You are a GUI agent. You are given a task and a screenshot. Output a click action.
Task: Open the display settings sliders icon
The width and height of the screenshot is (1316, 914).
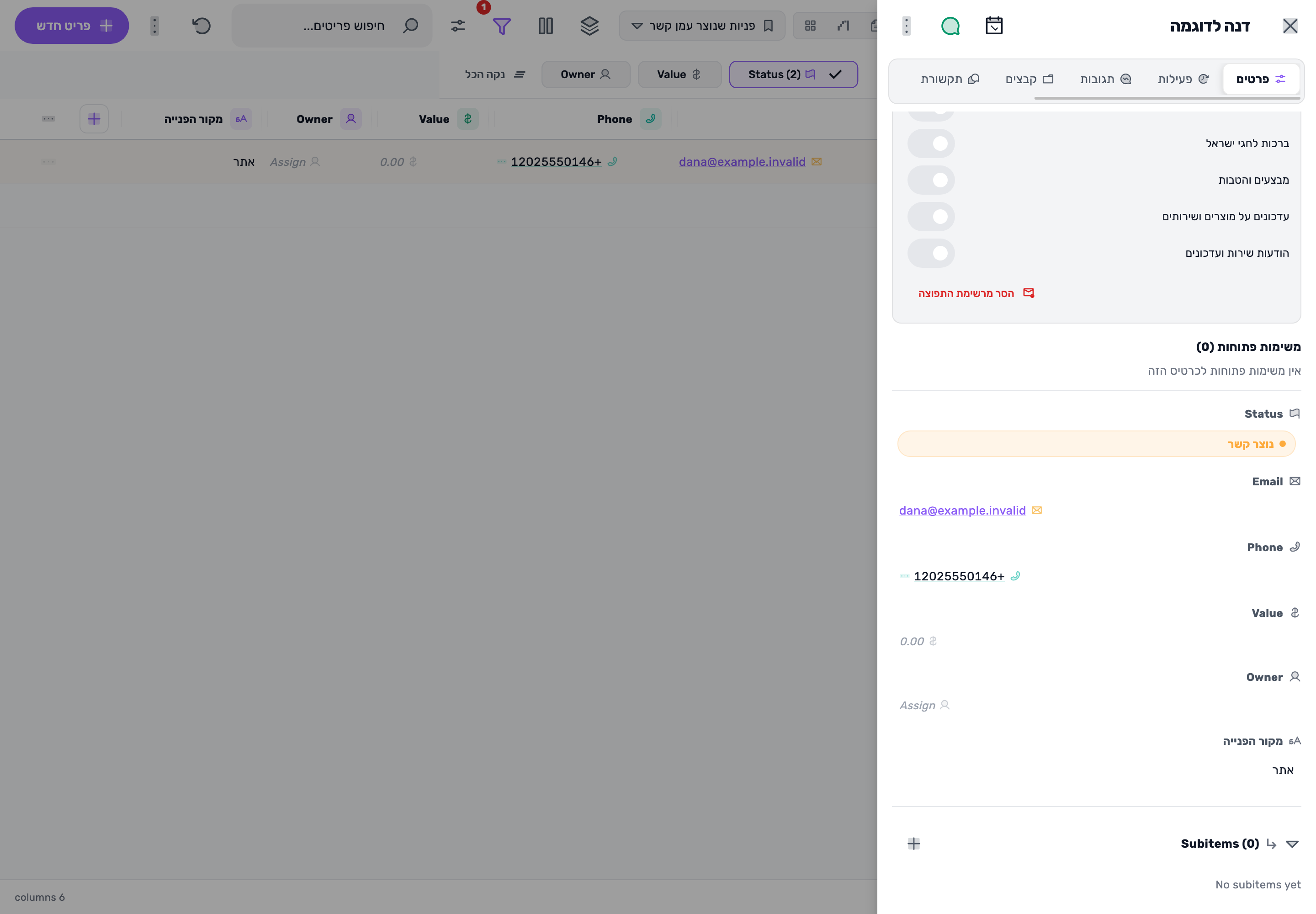pos(457,26)
